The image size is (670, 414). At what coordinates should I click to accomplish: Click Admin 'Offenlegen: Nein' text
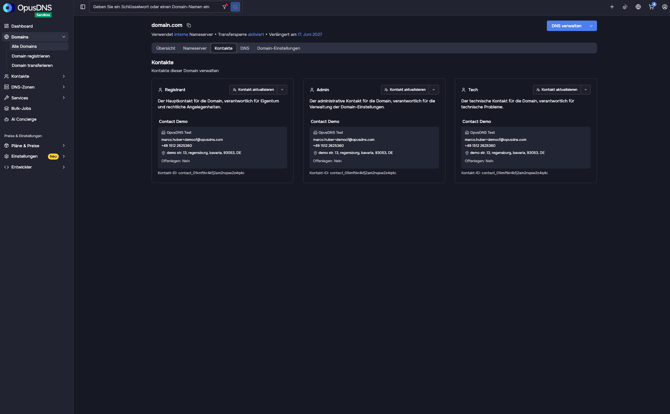(x=327, y=161)
